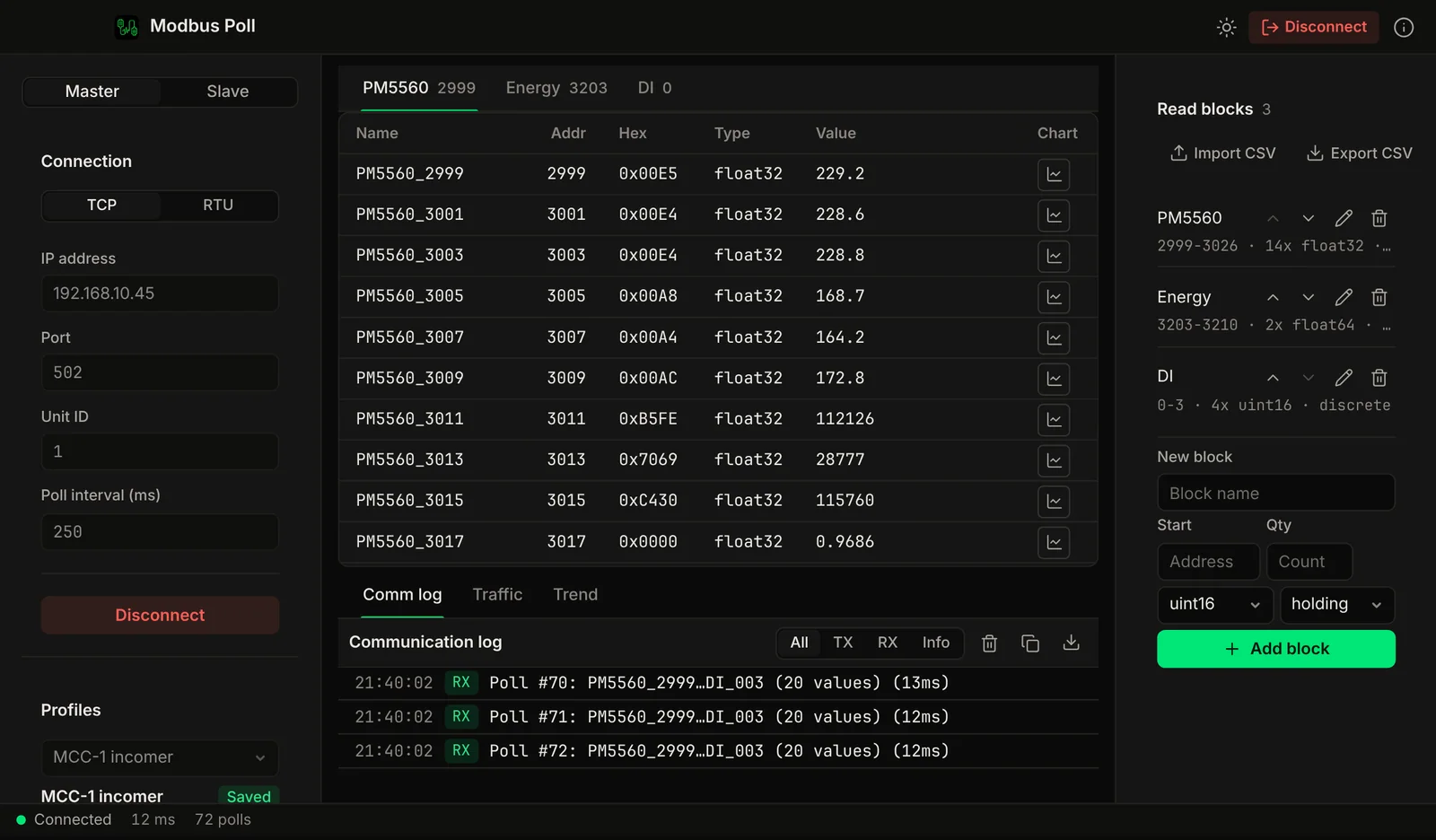The image size is (1436, 840).
Task: Edit the DI read block
Action: [x=1344, y=377]
